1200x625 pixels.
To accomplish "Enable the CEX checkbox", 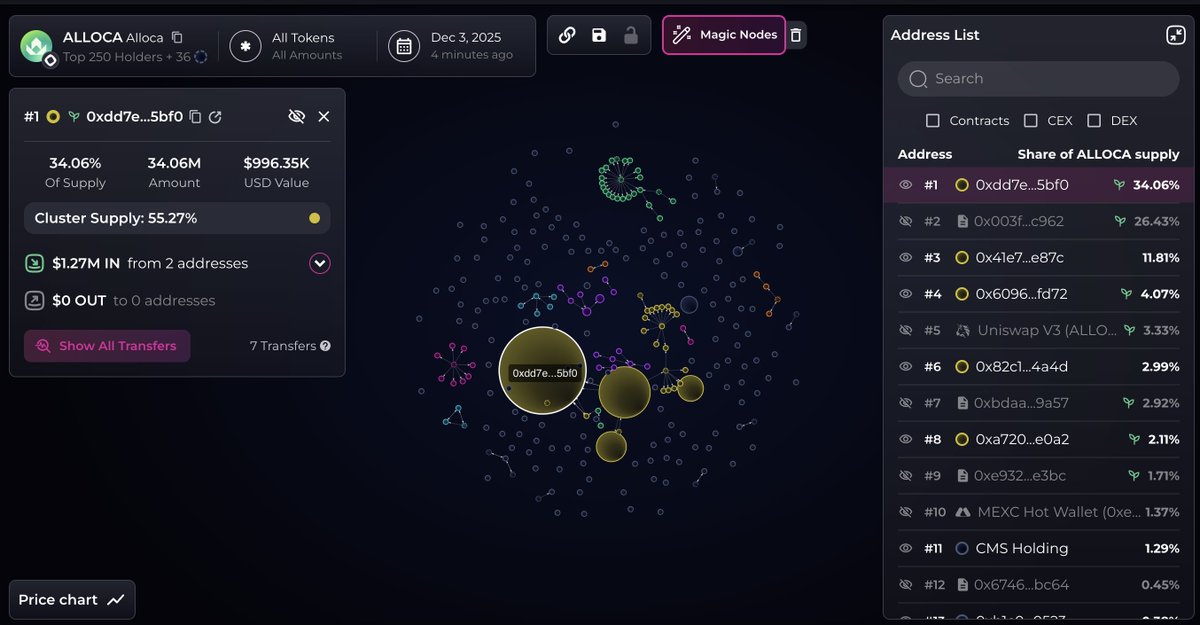I will [1031, 120].
